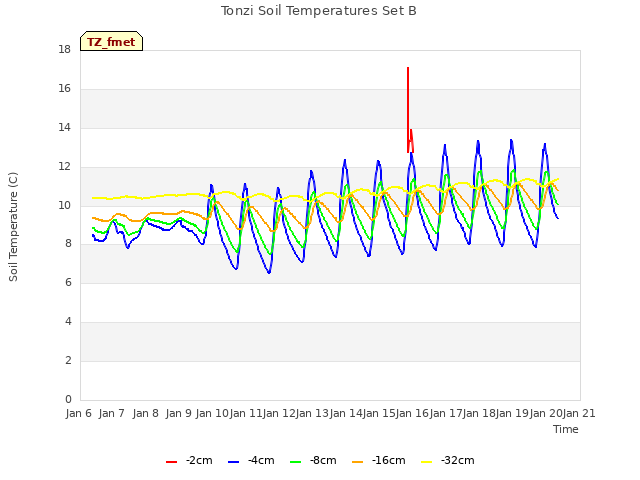Toggle the -2cm red legend entry
The image size is (640, 480).
tap(189, 461)
